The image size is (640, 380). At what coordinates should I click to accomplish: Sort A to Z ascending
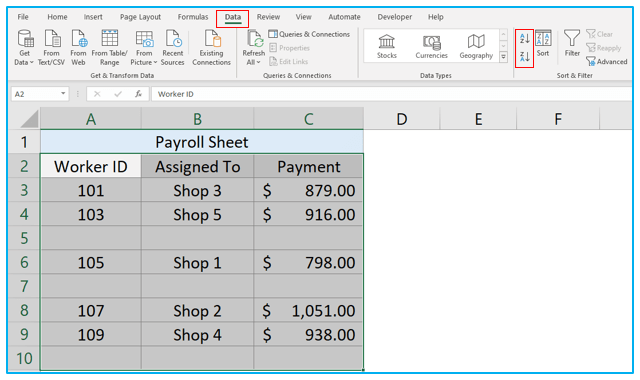[524, 39]
